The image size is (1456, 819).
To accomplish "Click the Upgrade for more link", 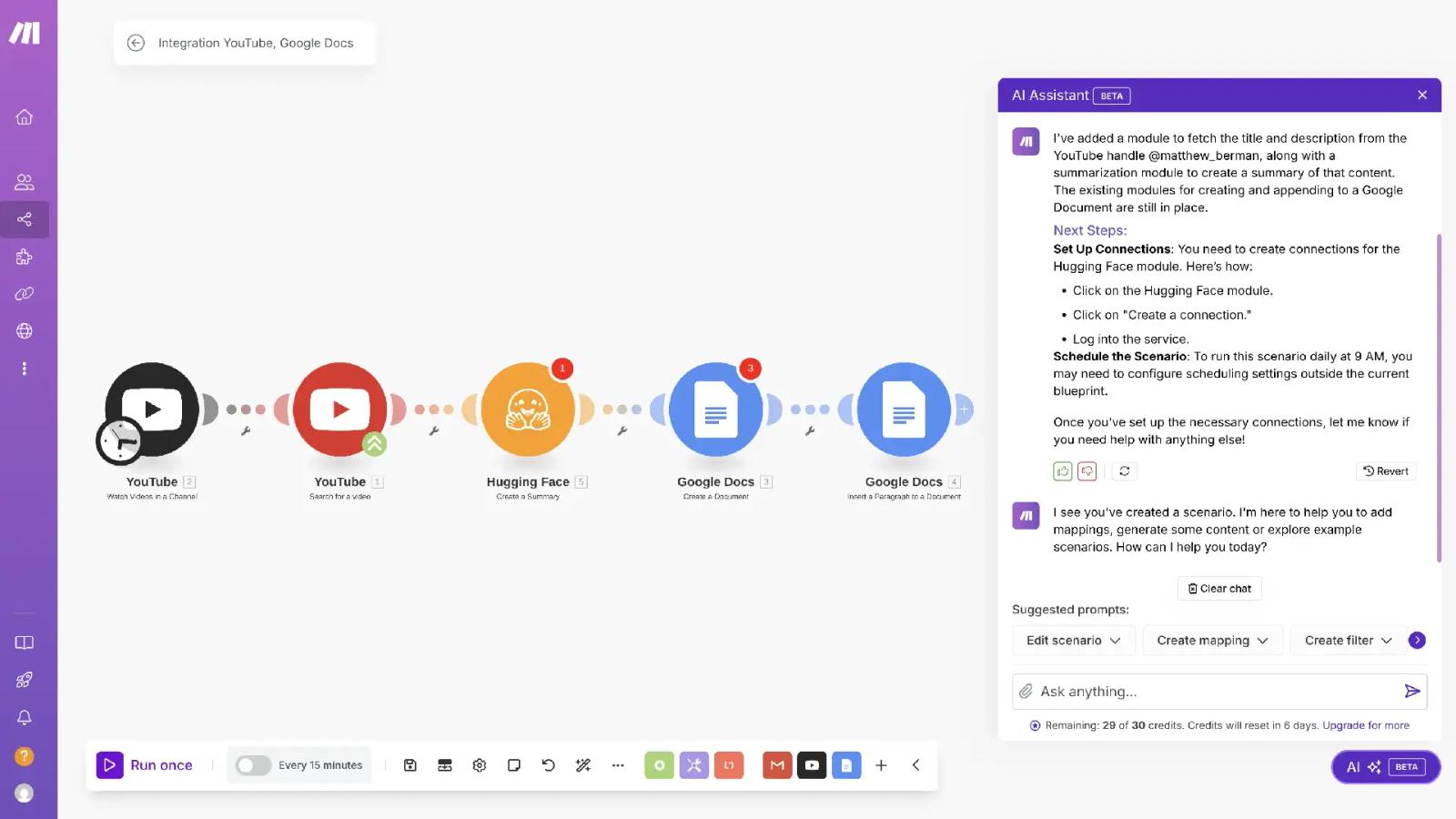I will pyautogui.click(x=1366, y=725).
